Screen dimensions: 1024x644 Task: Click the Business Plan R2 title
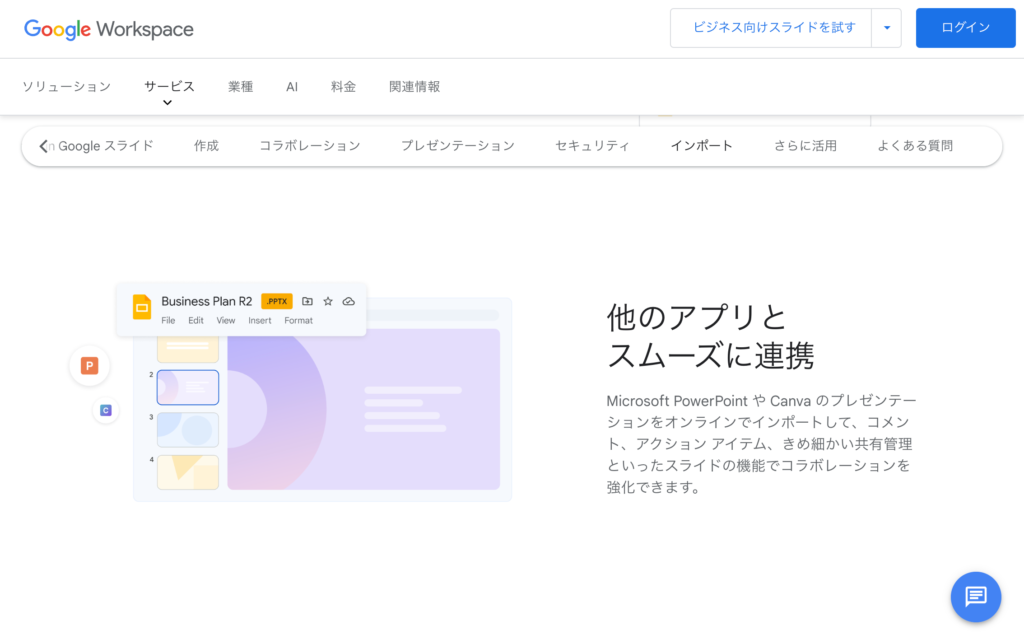(206, 301)
